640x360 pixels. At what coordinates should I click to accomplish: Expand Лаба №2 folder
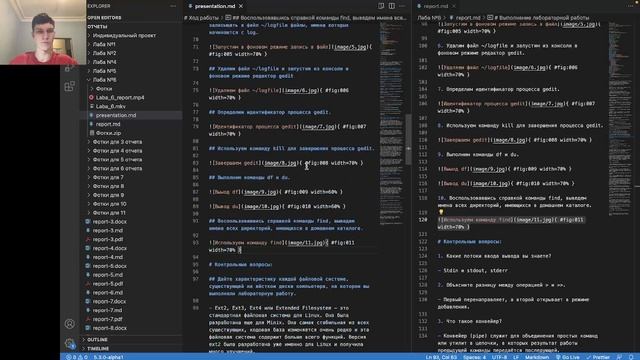click(104, 53)
